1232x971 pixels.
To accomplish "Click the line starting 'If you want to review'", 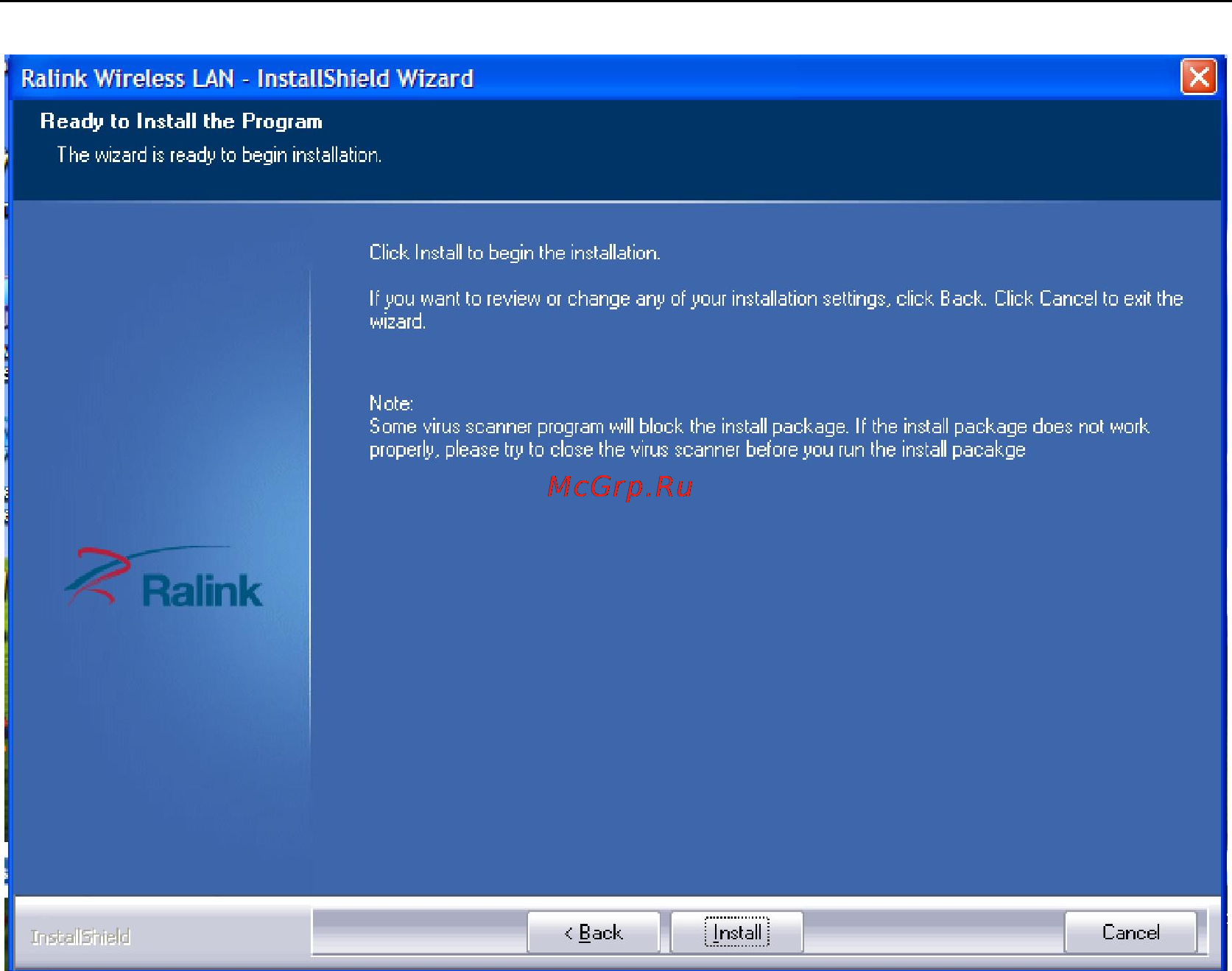I will [776, 298].
